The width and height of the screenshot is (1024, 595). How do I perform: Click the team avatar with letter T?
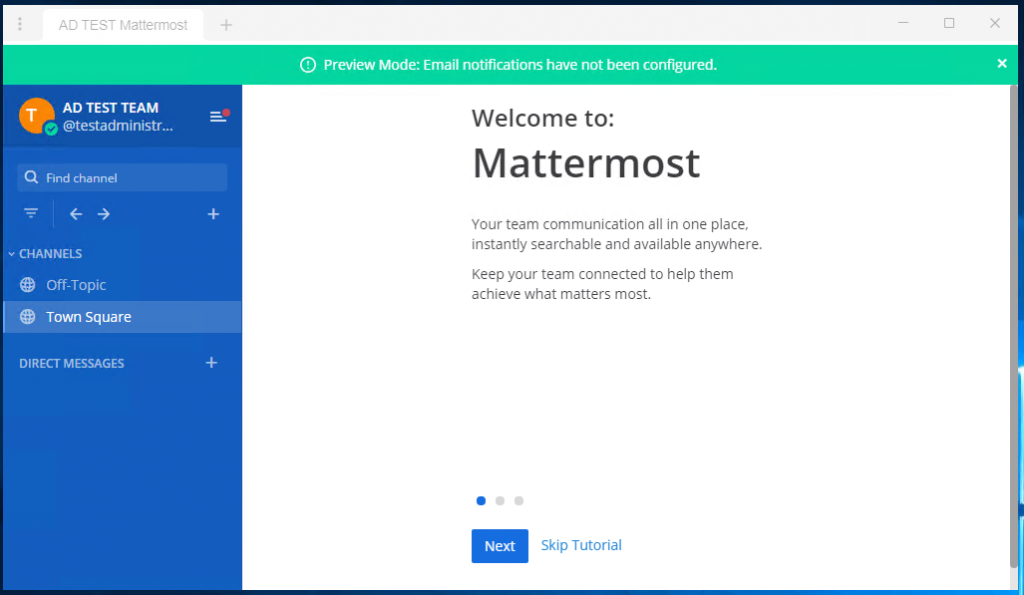(x=37, y=116)
